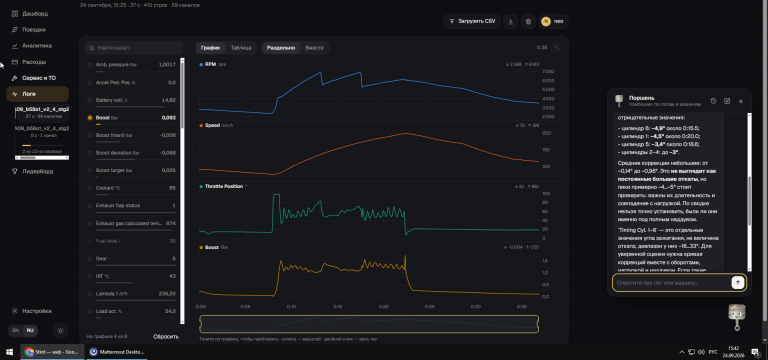The width and height of the screenshot is (768, 360).
Task: Switch to Mattermost Desktop taskbar app
Action: click(117, 352)
